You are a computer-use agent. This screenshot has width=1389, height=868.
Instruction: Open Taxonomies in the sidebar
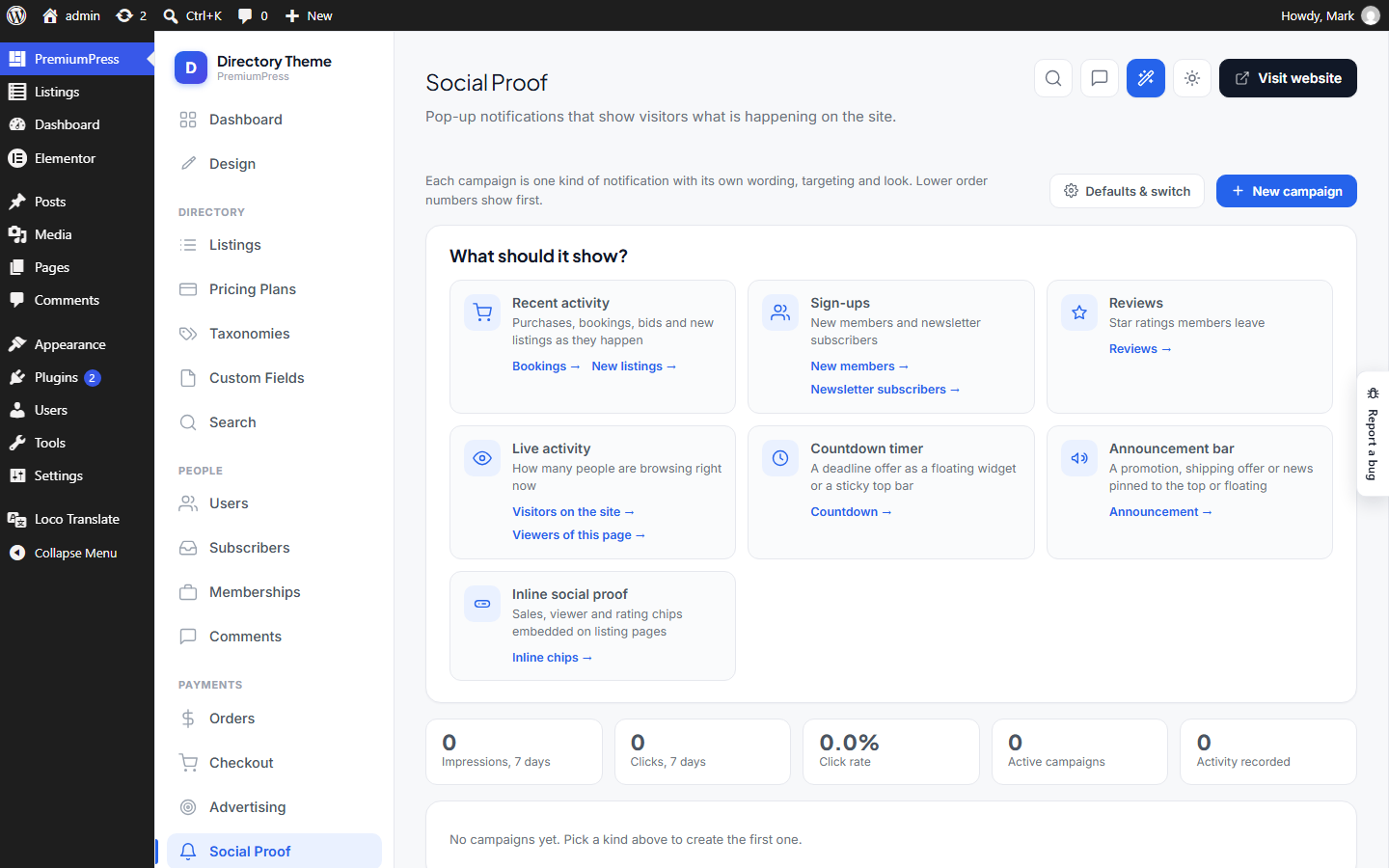[x=274, y=334]
